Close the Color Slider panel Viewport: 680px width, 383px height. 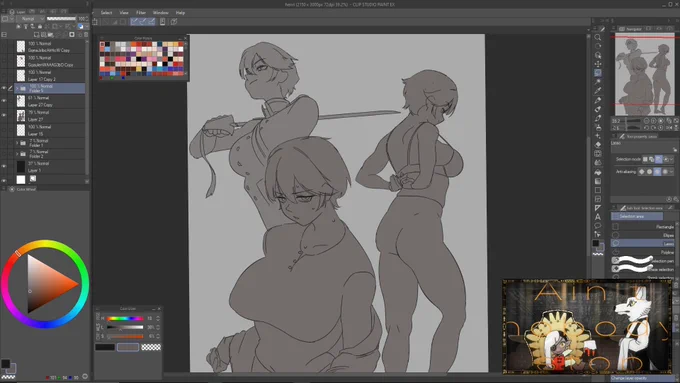pyautogui.click(x=159, y=308)
